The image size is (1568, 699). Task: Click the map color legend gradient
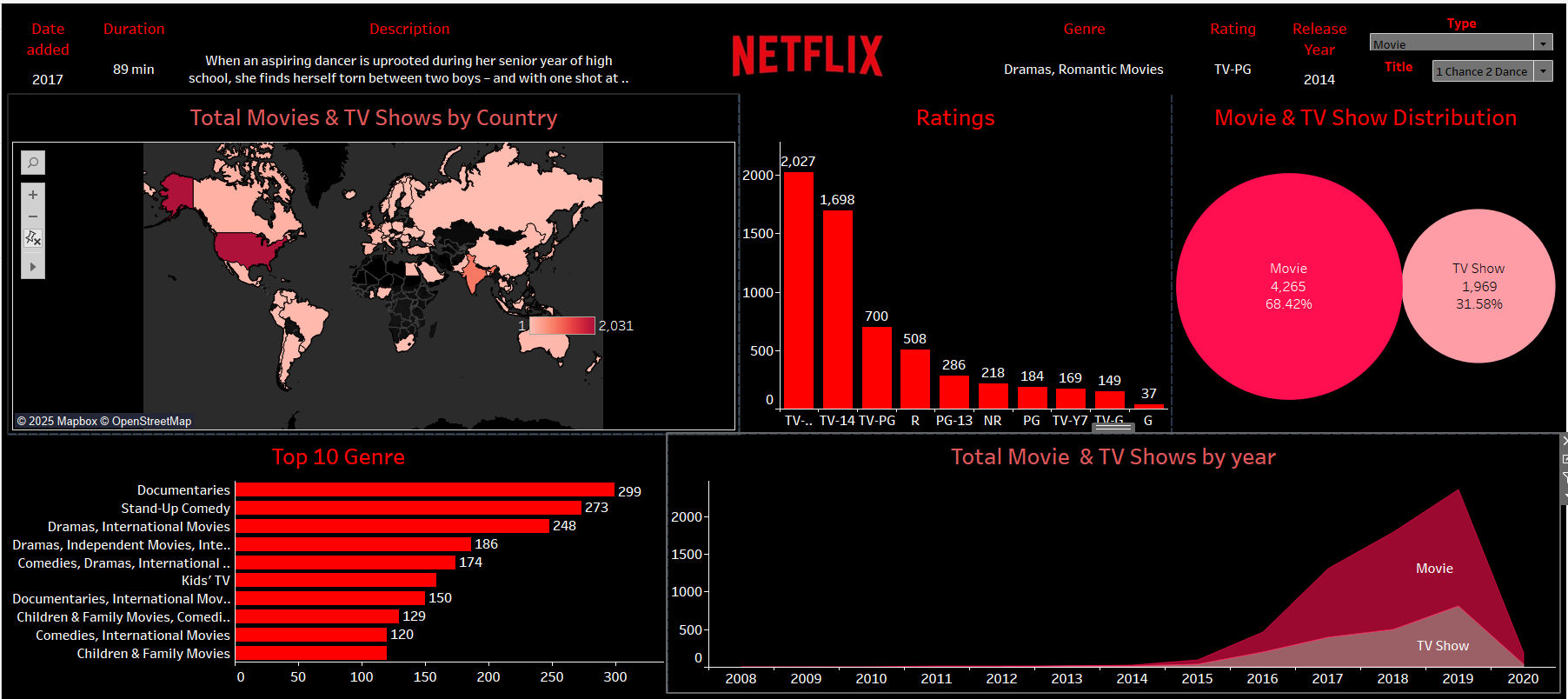point(562,326)
